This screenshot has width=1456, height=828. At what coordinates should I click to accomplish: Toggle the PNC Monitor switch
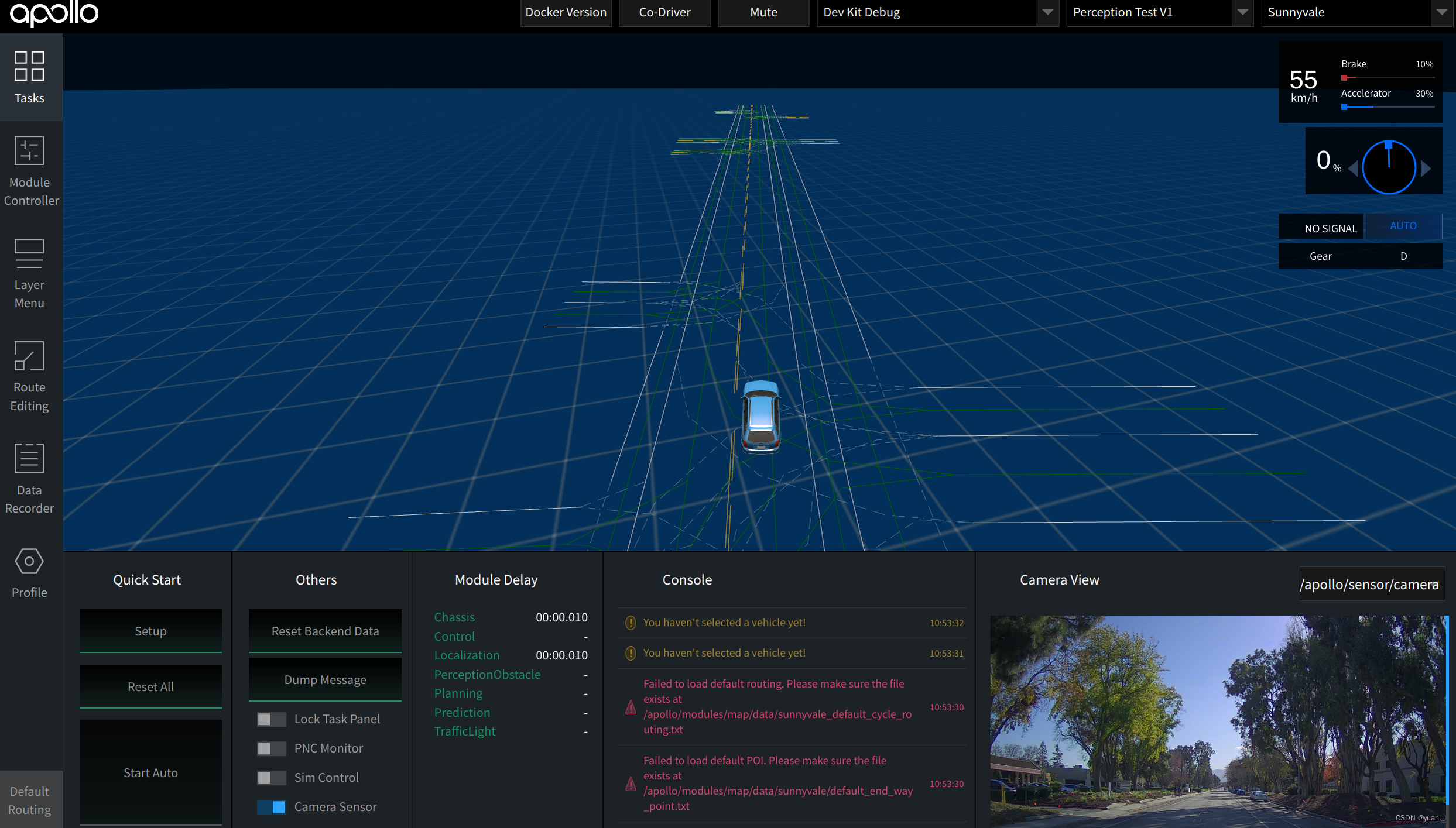coord(272,748)
